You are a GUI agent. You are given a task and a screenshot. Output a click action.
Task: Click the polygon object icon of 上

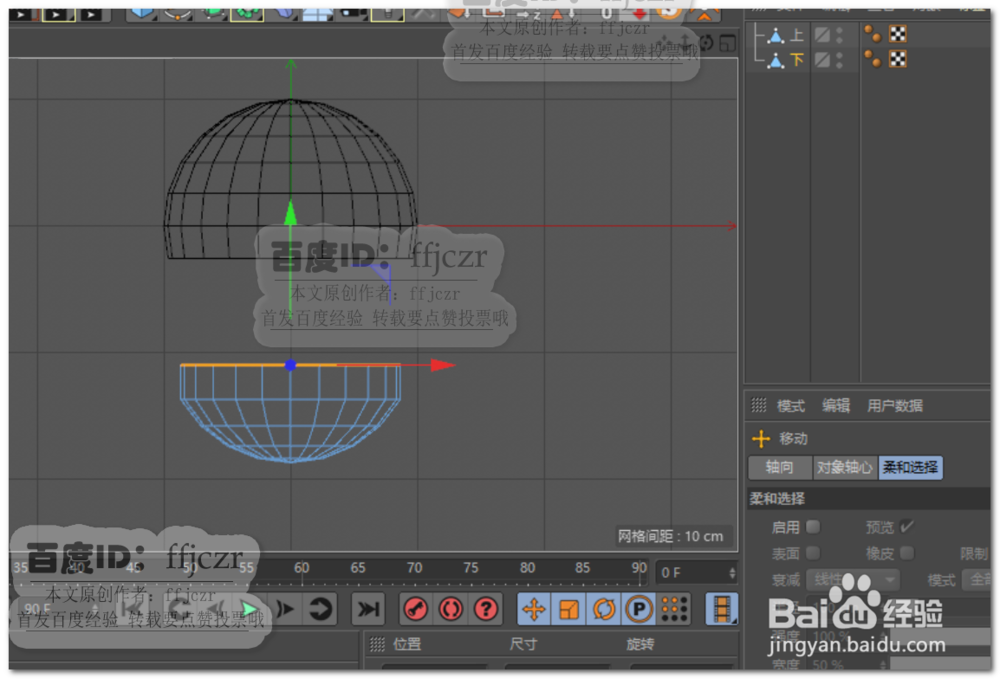(776, 36)
